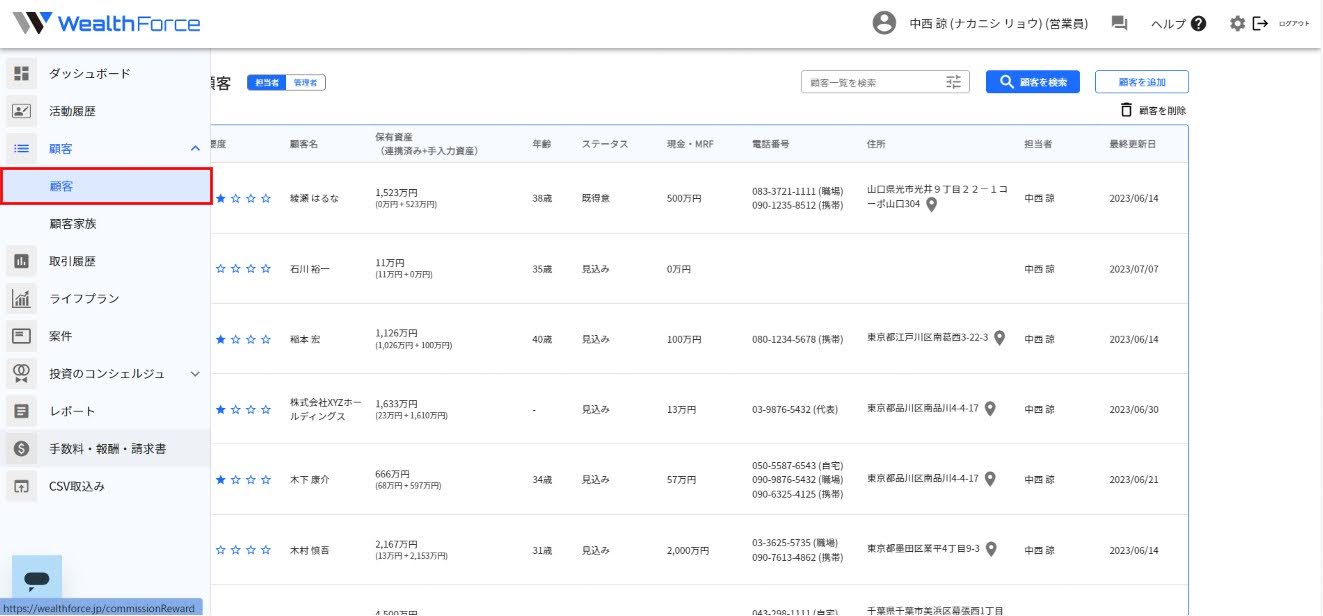Image resolution: width=1323 pixels, height=616 pixels.
Task: Open the chat bubble widget at bottom left
Action: [x=37, y=579]
